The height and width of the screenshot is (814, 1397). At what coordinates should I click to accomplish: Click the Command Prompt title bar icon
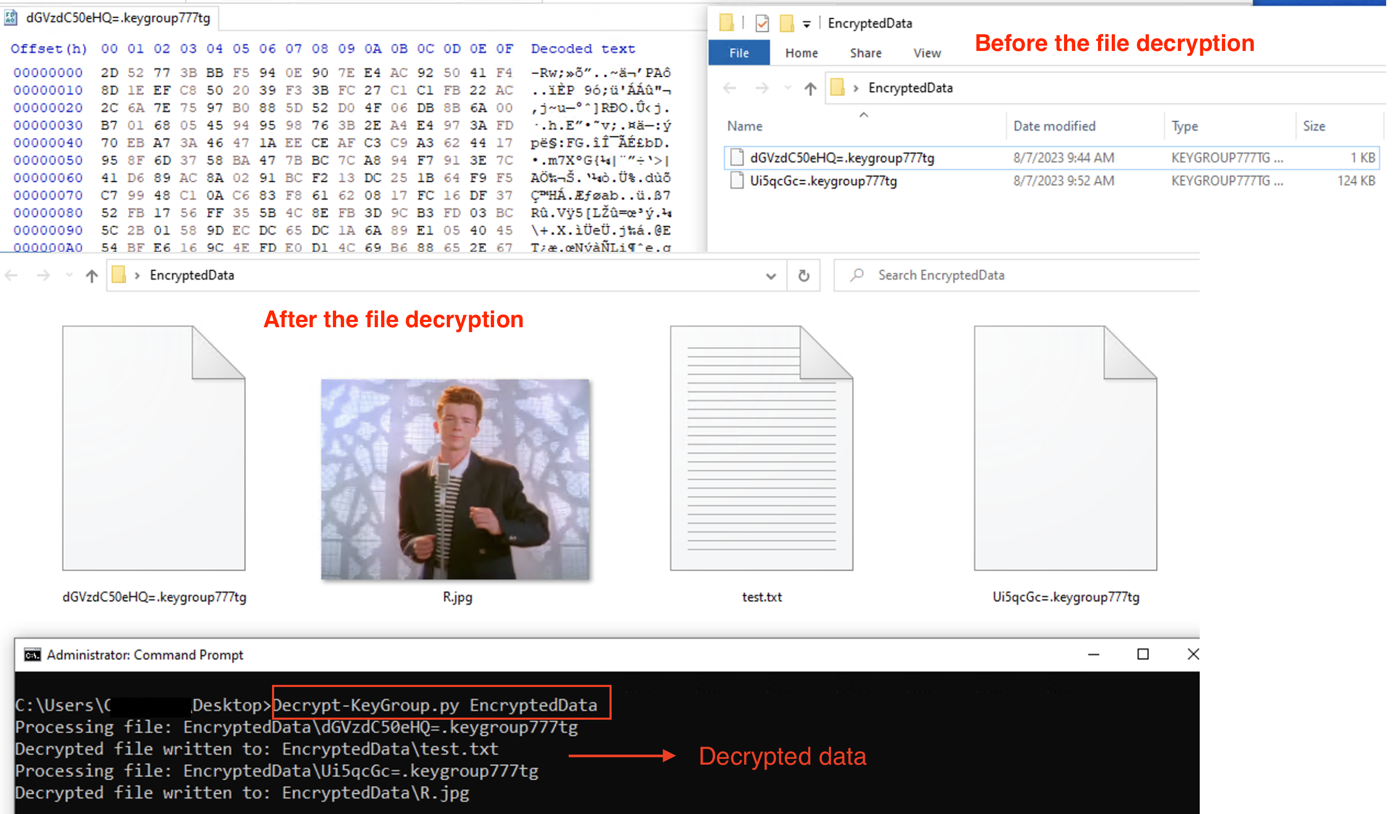32,655
